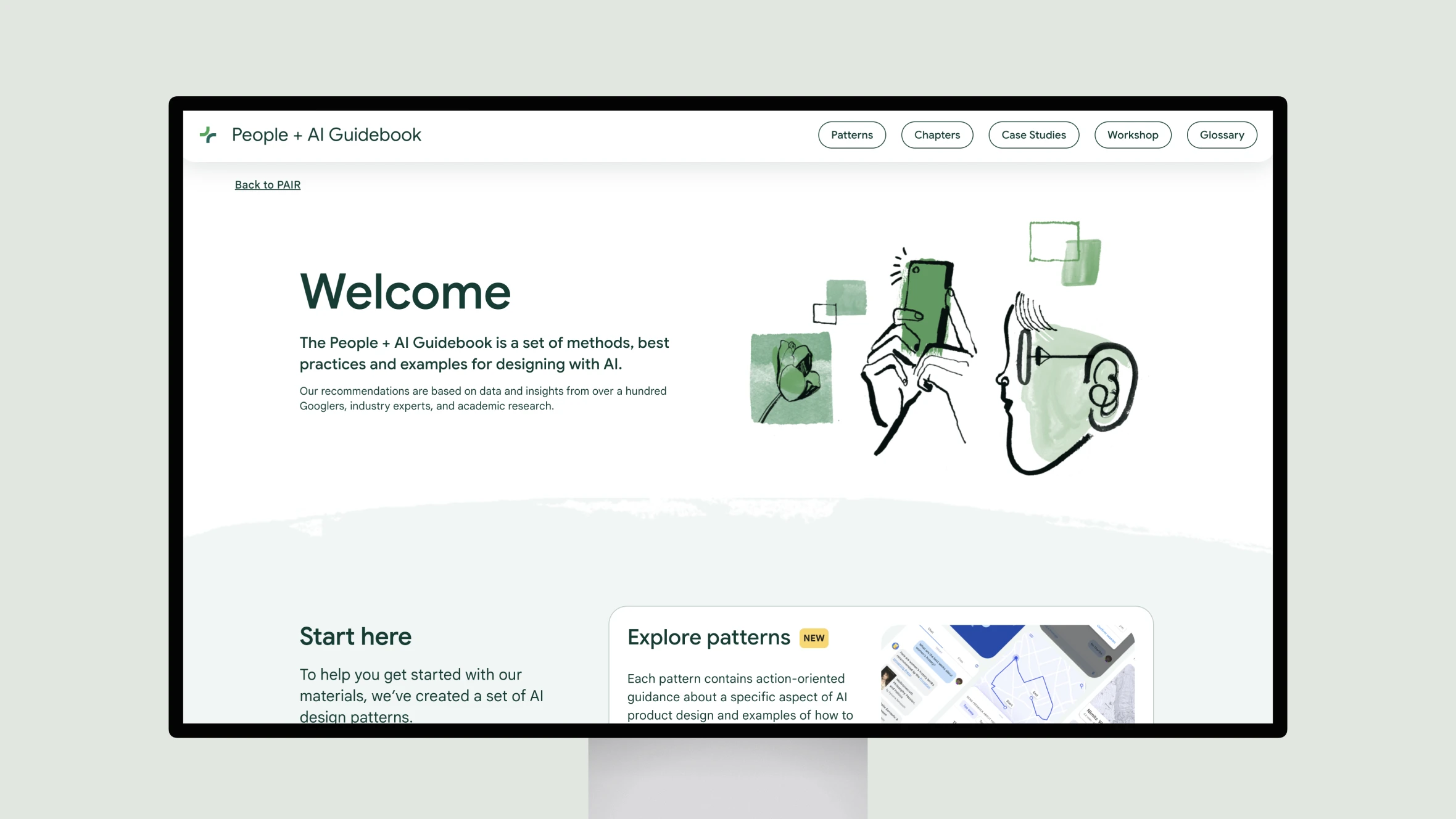The width and height of the screenshot is (1456, 819).
Task: Click the NEW badge icon on Explore patterns
Action: 812,639
